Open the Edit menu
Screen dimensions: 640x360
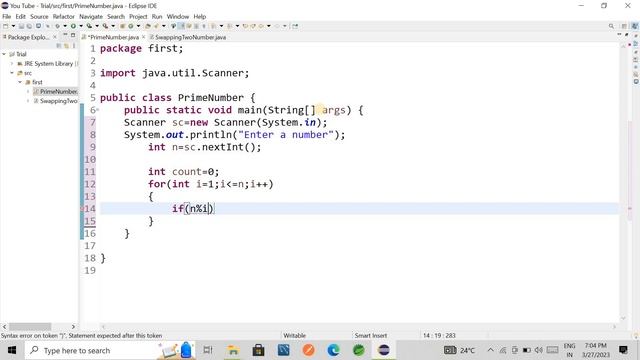point(20,17)
